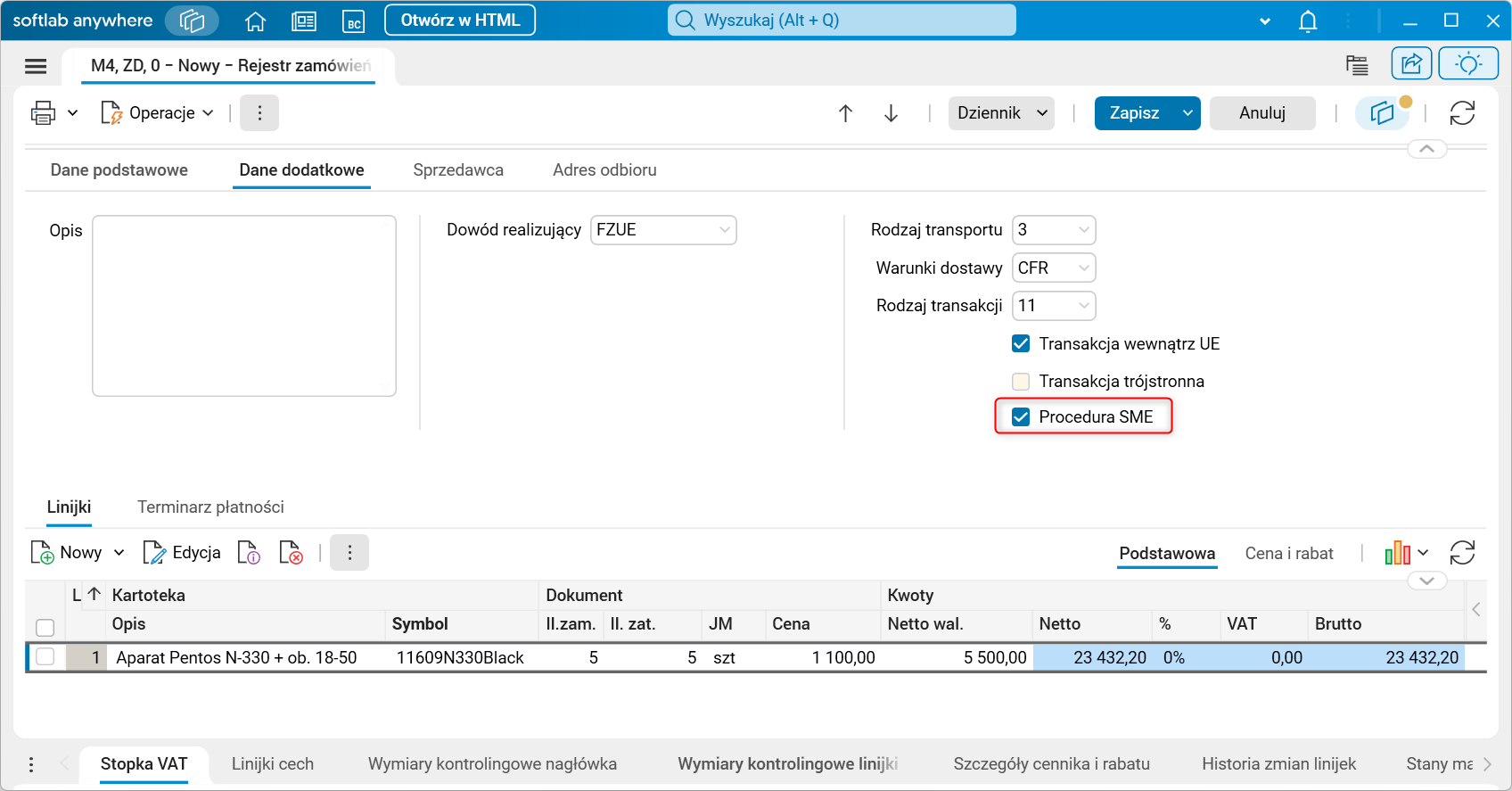Select the row checkbox for Aparat Pentos N-330
1512x791 pixels.
click(x=45, y=657)
